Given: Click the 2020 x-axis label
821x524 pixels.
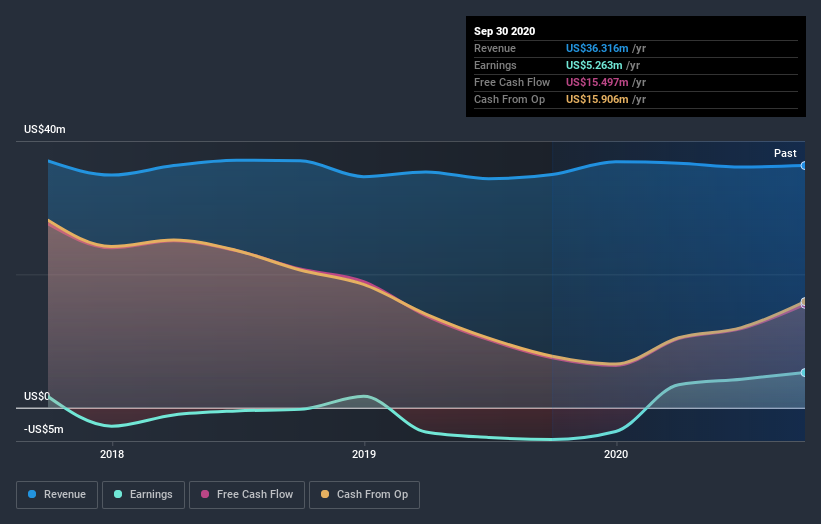Looking at the screenshot, I should click(616, 454).
